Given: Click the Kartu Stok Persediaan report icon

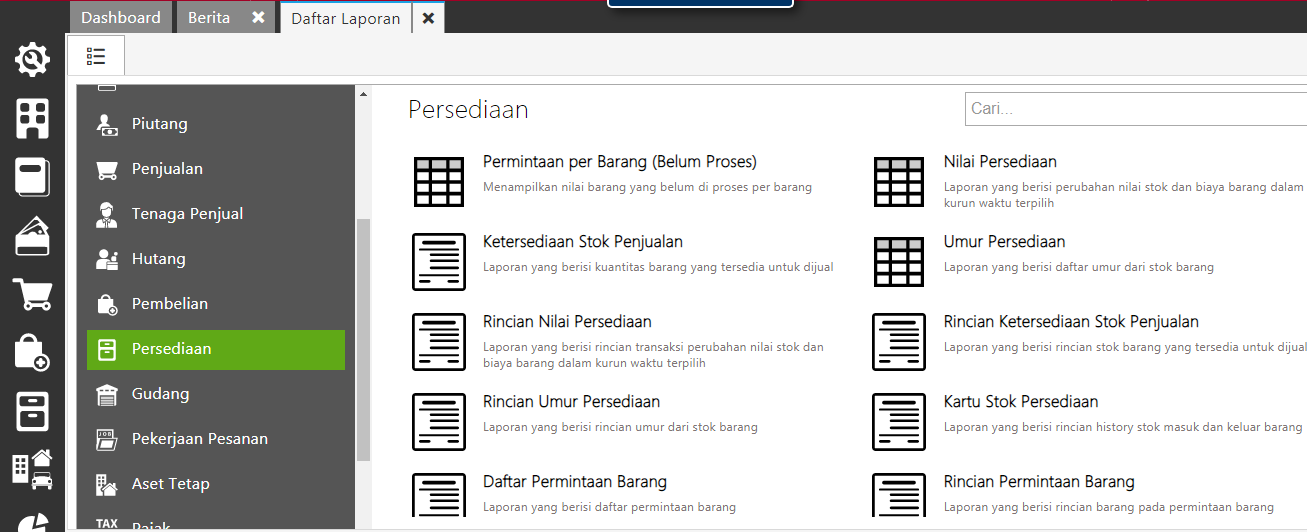Looking at the screenshot, I should (x=899, y=422).
